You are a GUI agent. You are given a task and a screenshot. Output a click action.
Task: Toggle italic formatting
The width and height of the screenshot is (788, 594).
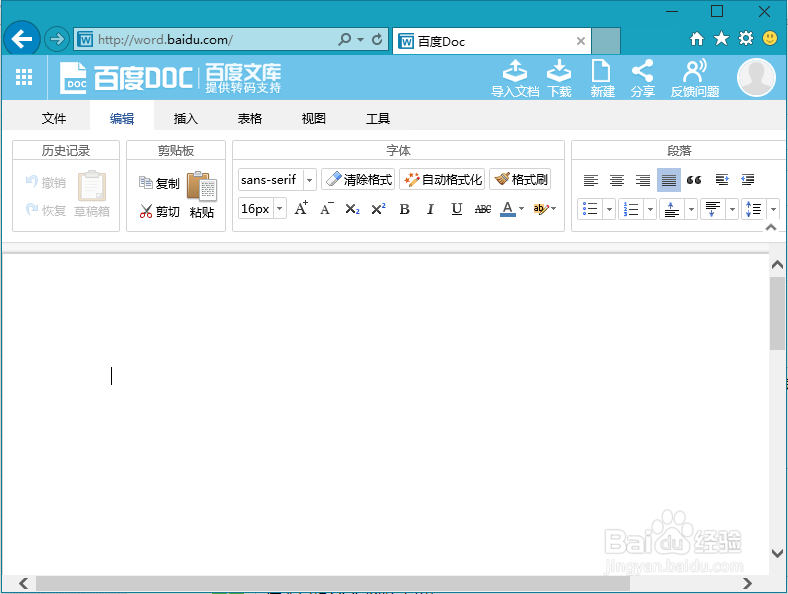pos(430,209)
